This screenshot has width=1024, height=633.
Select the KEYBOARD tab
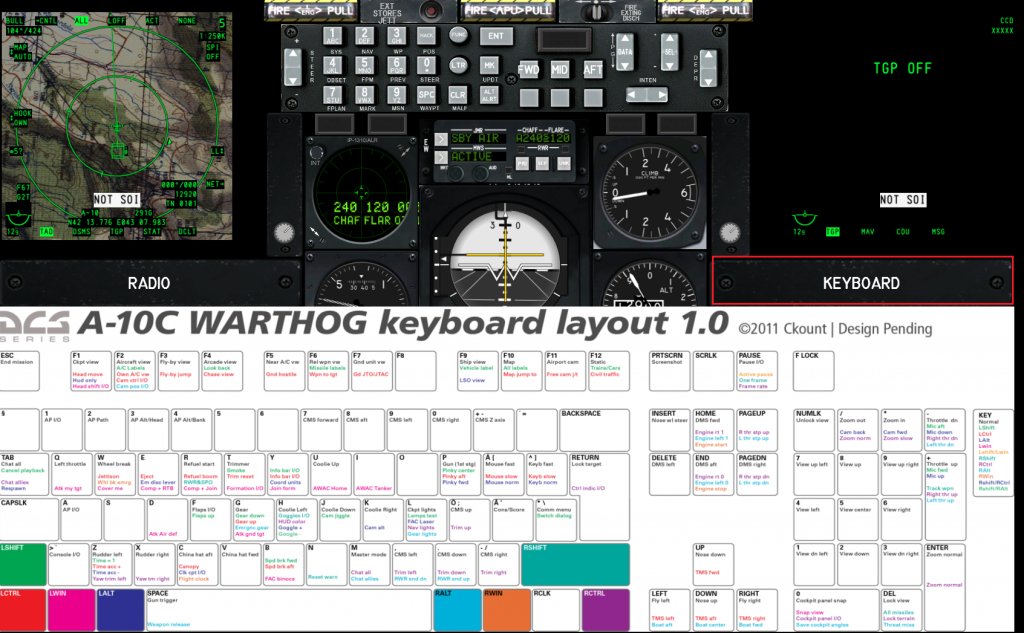tap(862, 281)
